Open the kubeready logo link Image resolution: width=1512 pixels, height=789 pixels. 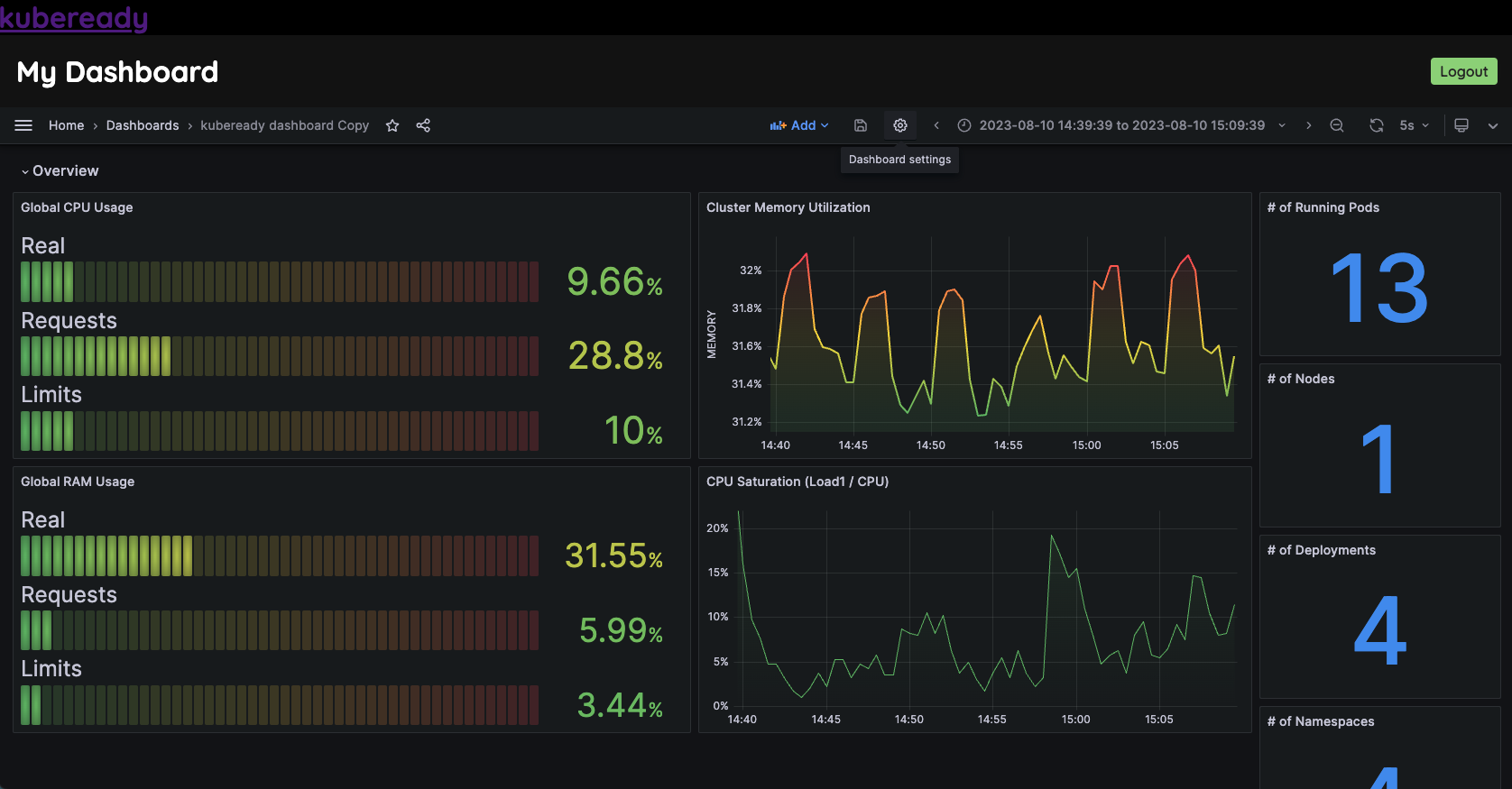74,18
